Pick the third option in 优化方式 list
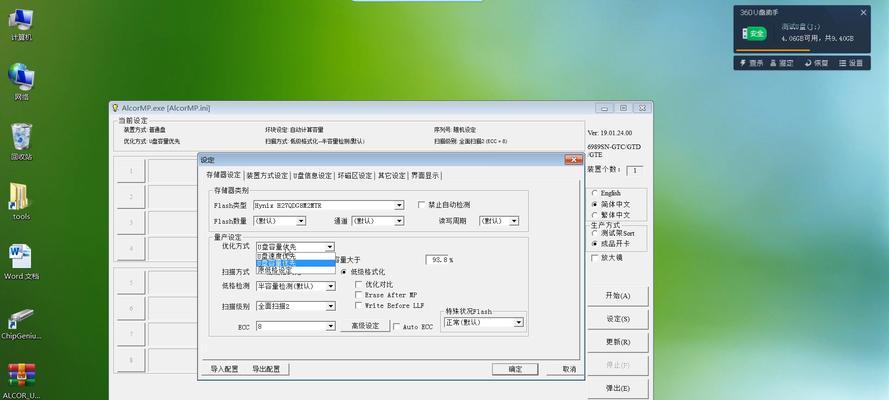The height and width of the screenshot is (400, 889). (x=295, y=270)
